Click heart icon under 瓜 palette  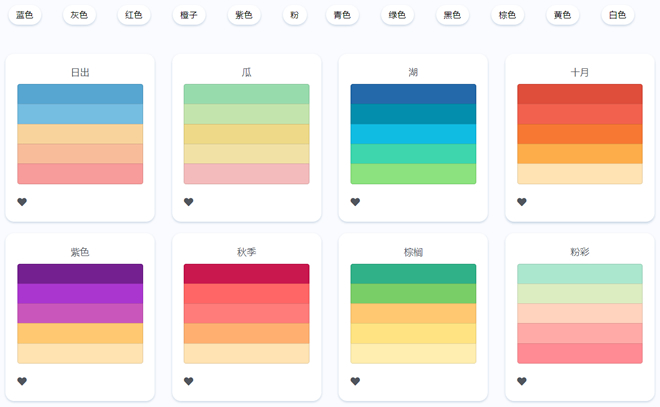188,202
